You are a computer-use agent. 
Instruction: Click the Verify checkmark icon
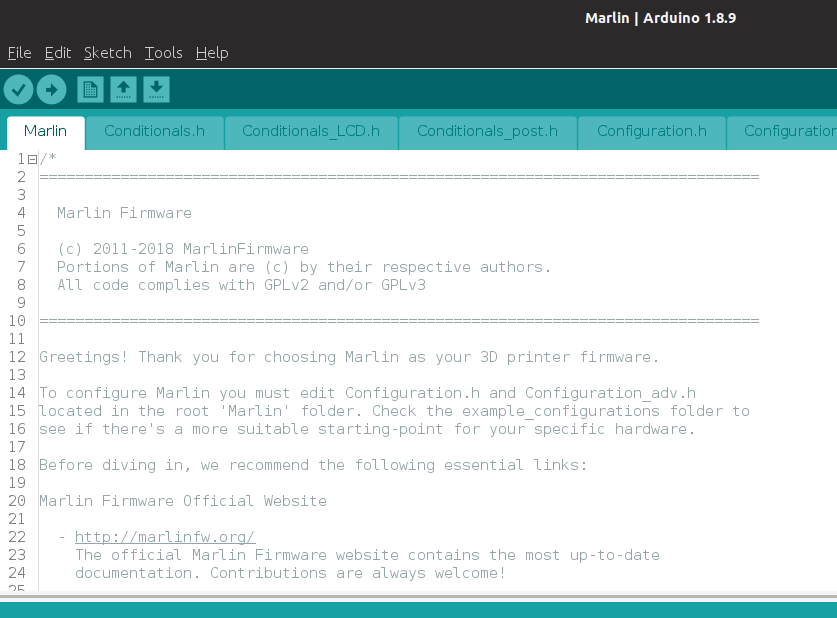tap(18, 90)
